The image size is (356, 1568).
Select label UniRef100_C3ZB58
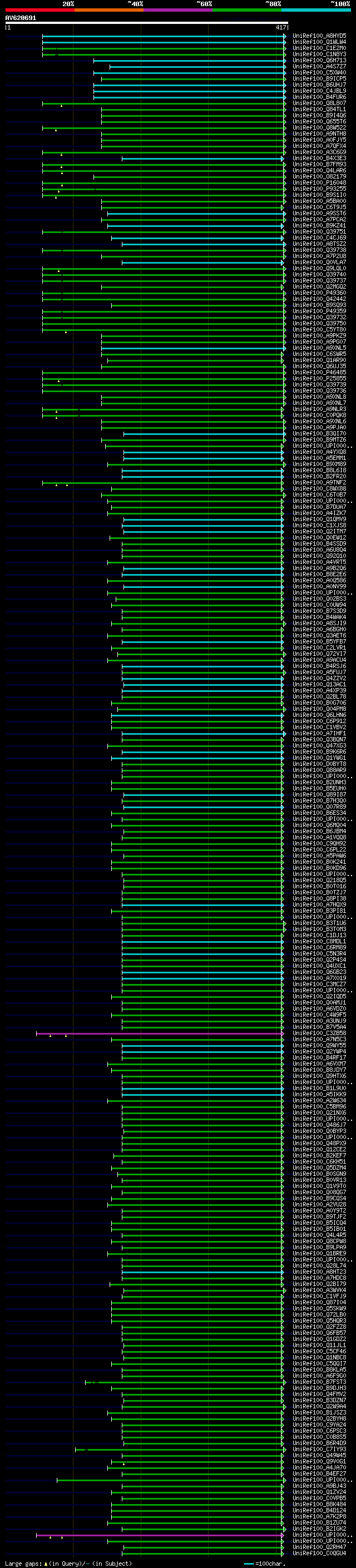pos(319,1033)
